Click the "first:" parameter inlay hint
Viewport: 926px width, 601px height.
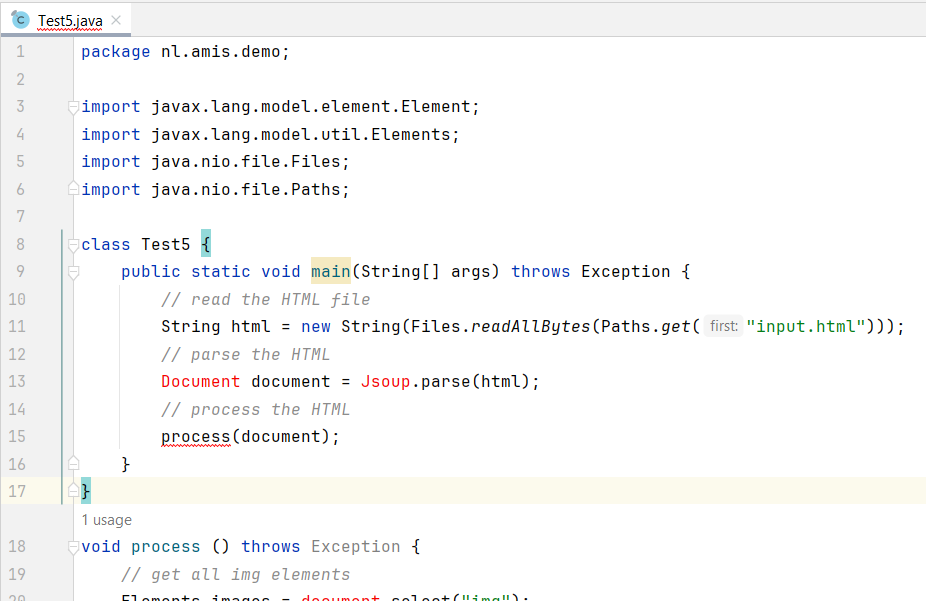723,326
